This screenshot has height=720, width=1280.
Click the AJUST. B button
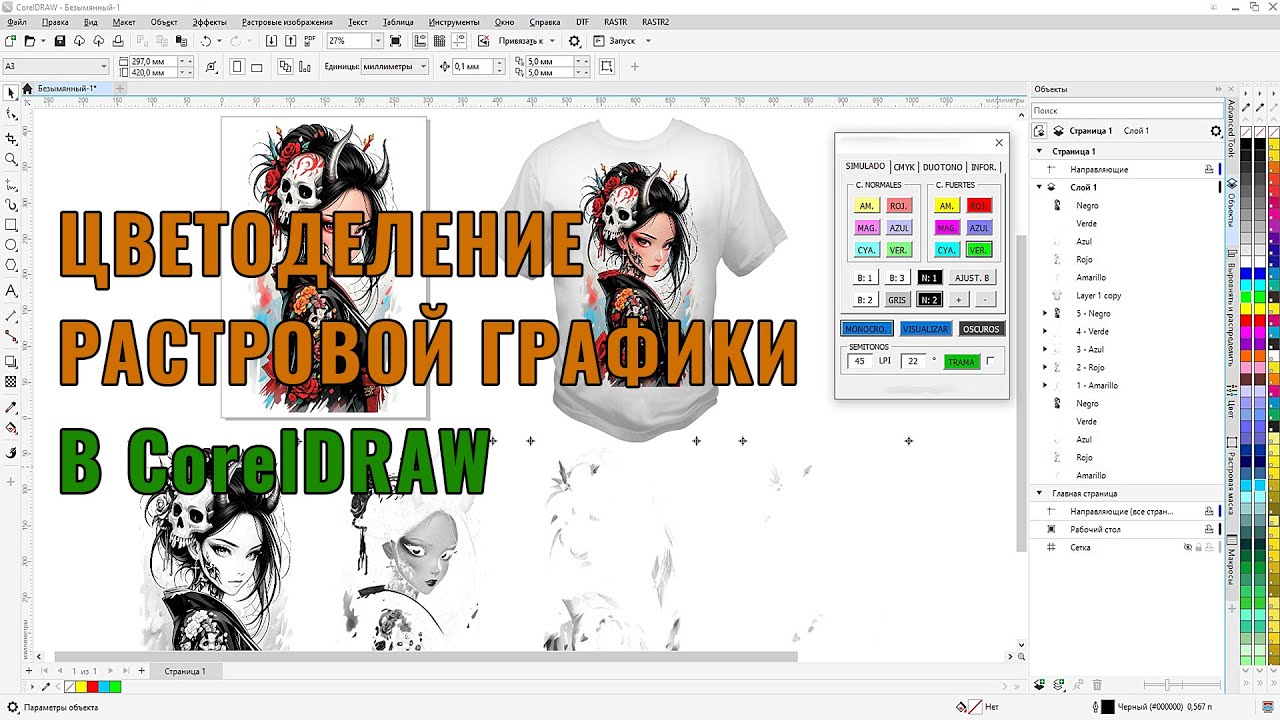coord(972,278)
